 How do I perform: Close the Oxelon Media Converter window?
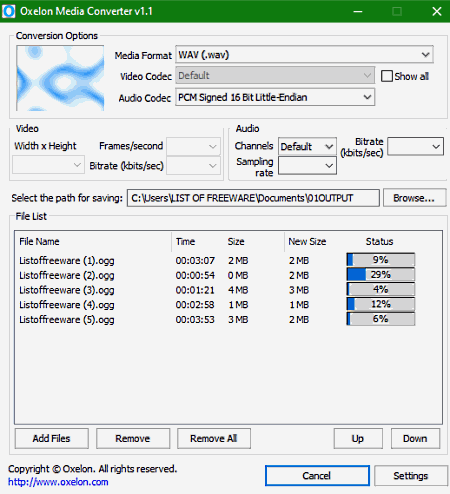tap(437, 11)
